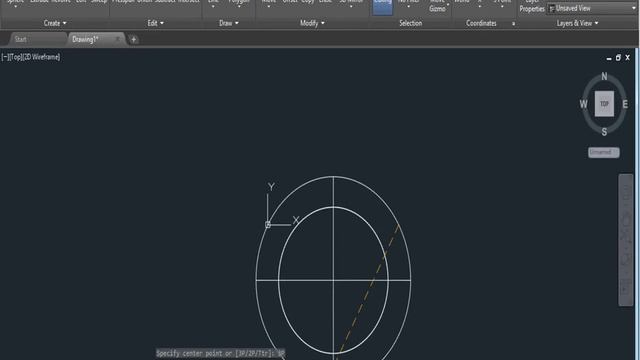Open Layer Properties
Viewport: 640px width, 360px height.
pyautogui.click(x=532, y=6)
